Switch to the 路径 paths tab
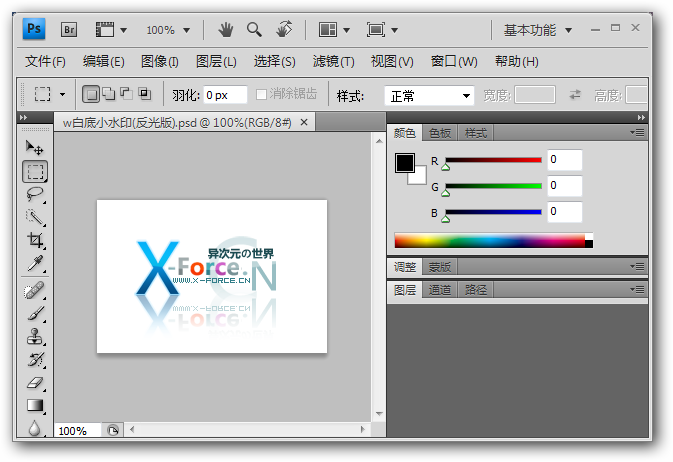Image resolution: width=673 pixels, height=462 pixels. pos(476,290)
